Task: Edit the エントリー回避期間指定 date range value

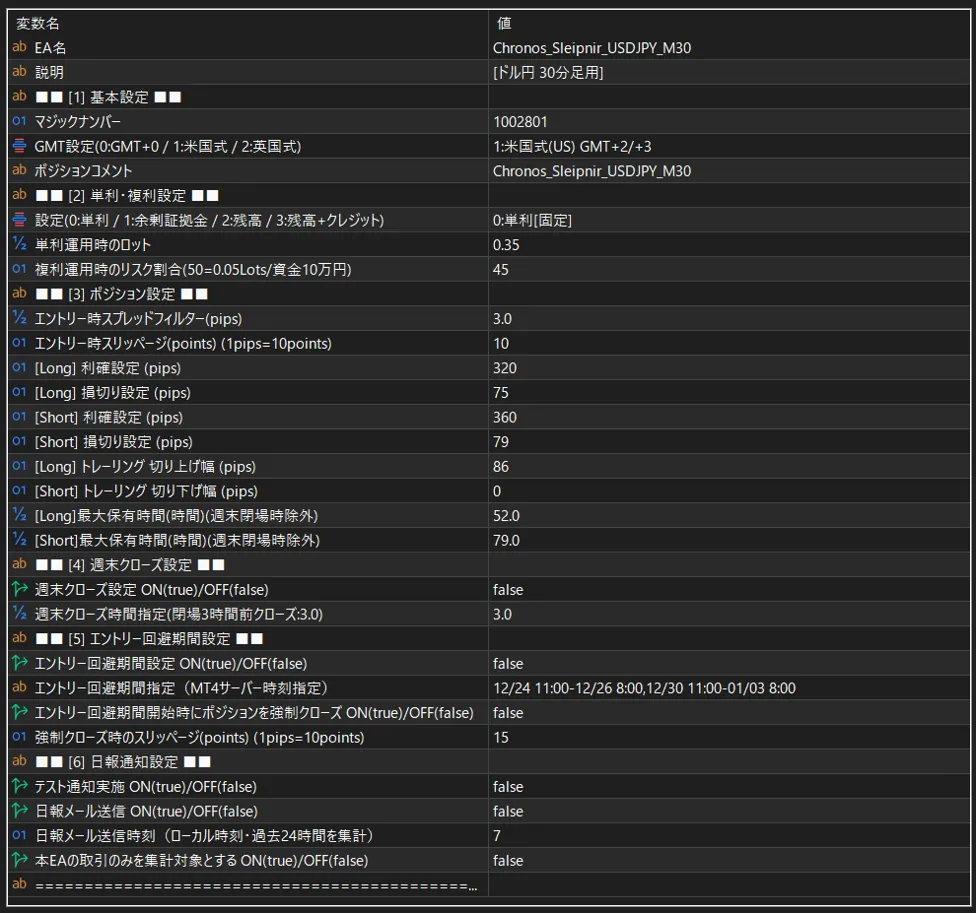Action: 730,688
